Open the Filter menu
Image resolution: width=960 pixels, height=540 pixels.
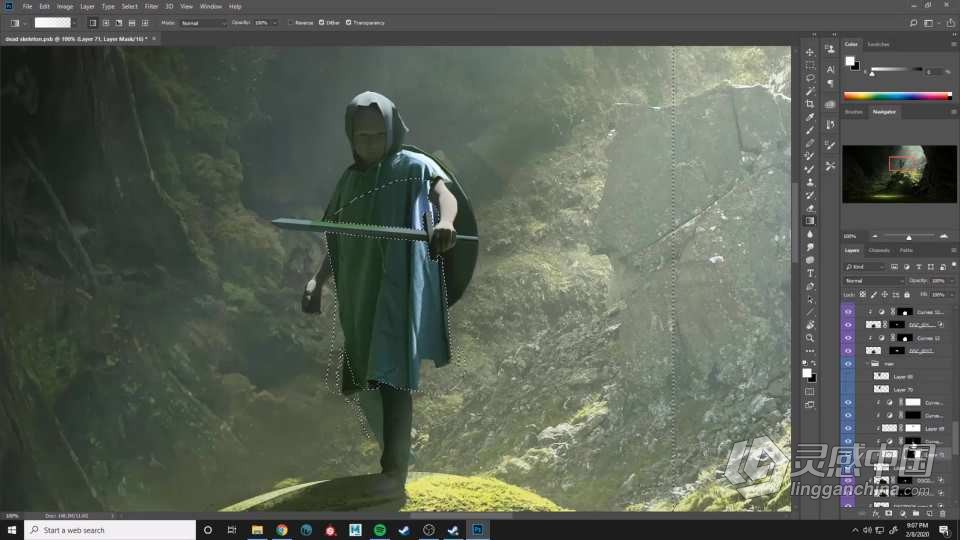[x=151, y=6]
